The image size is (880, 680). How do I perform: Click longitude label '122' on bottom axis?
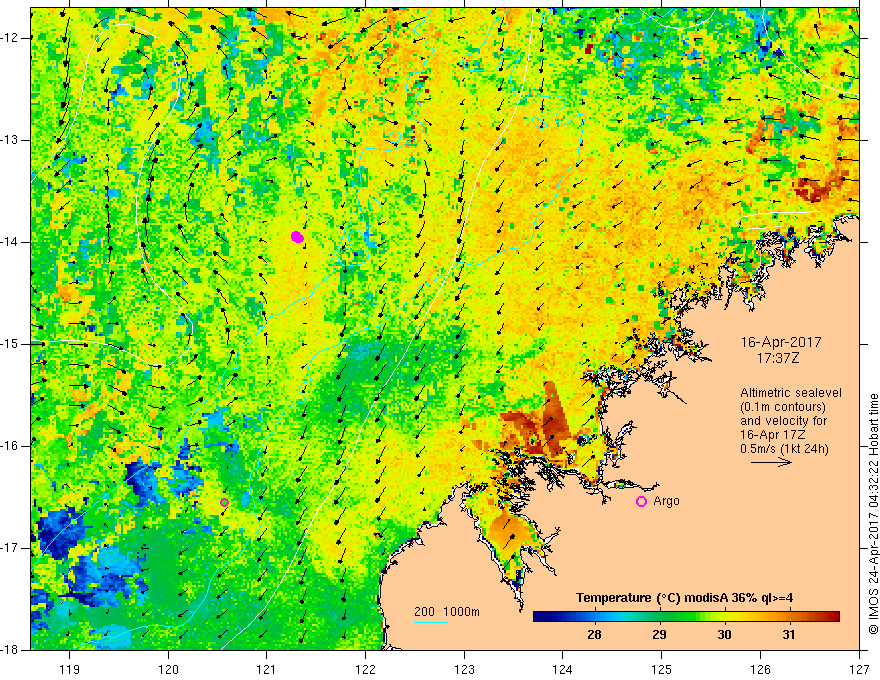[x=365, y=669]
